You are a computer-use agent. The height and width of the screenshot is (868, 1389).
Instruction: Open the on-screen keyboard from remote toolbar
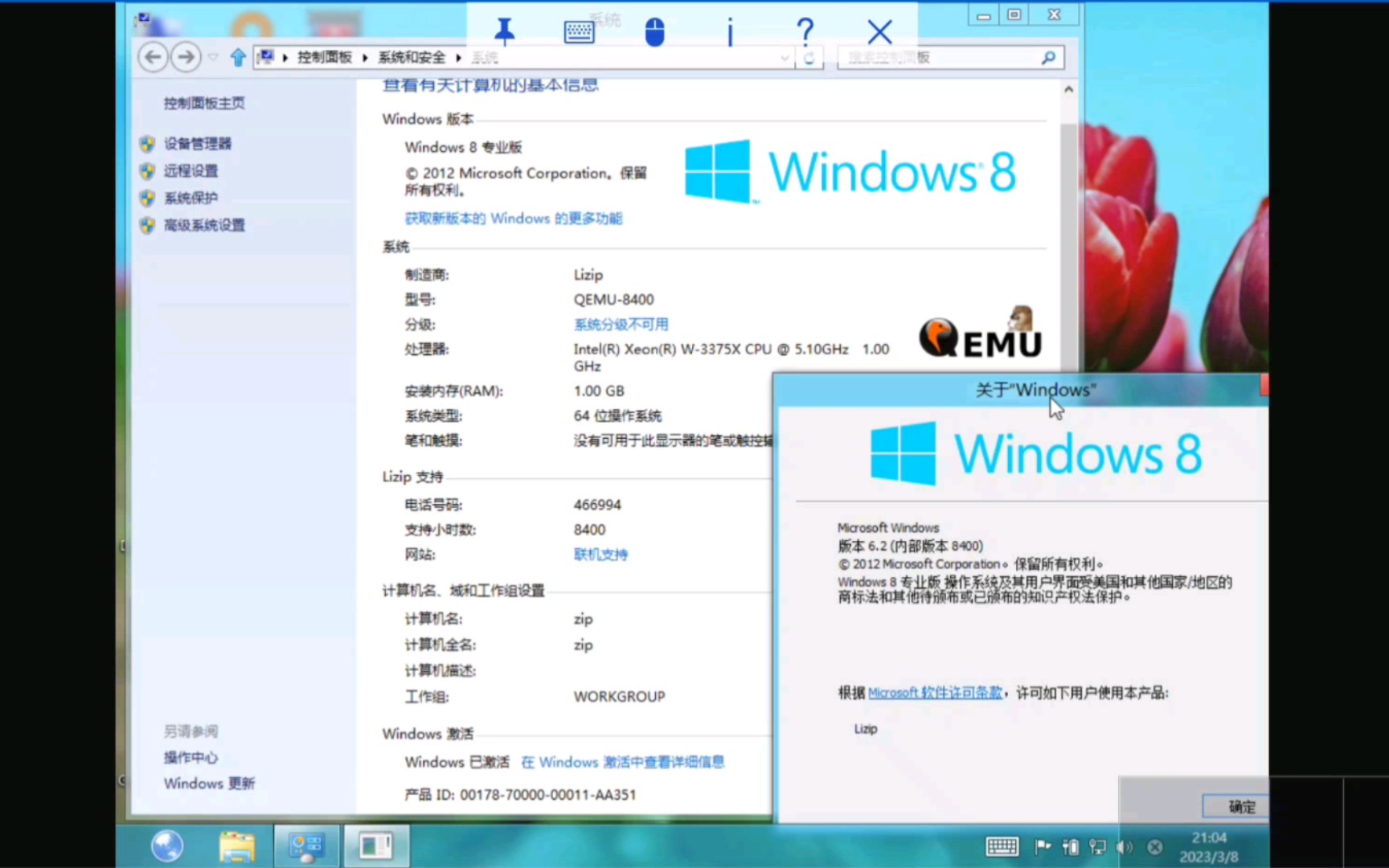[579, 32]
